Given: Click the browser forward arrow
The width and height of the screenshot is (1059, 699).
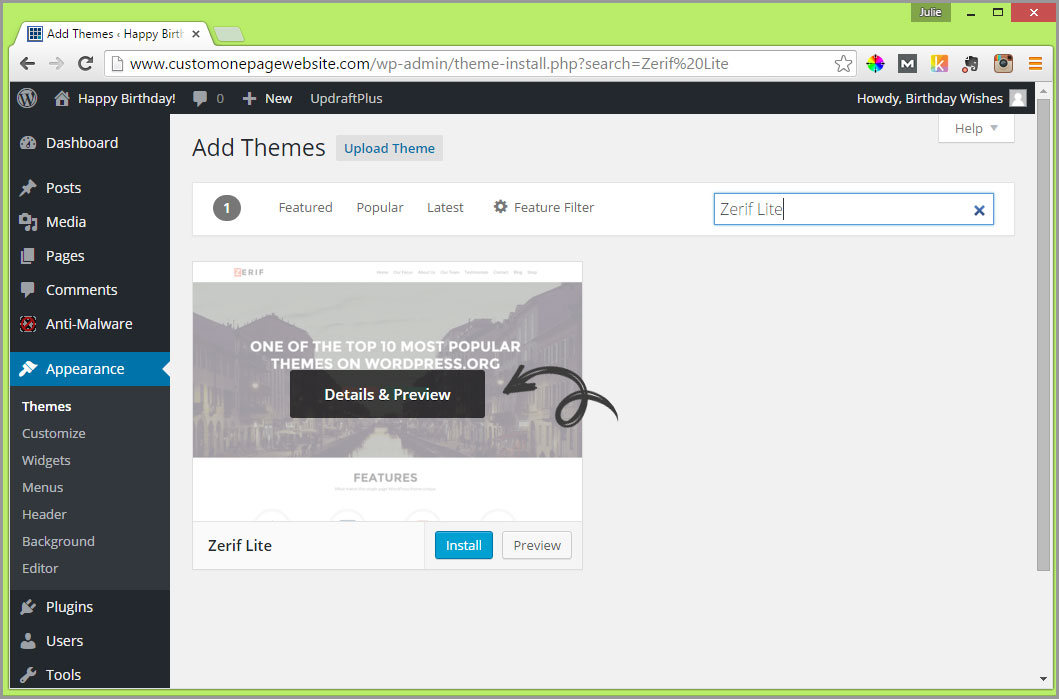Looking at the screenshot, I should [x=56, y=63].
